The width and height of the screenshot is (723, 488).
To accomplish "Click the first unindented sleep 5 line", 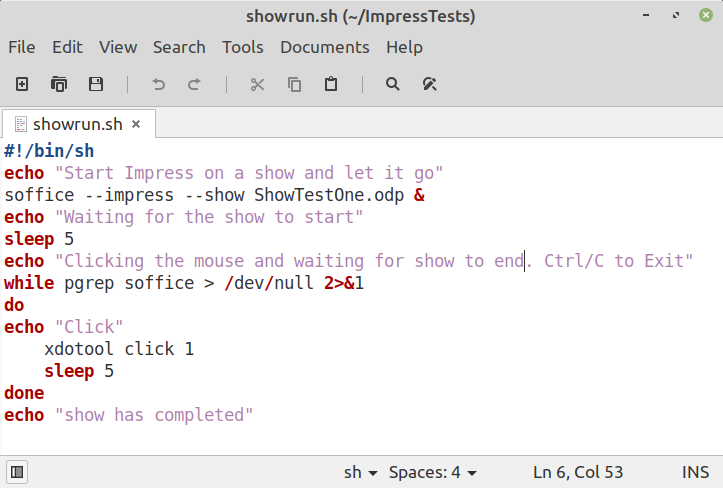I will (x=39, y=239).
